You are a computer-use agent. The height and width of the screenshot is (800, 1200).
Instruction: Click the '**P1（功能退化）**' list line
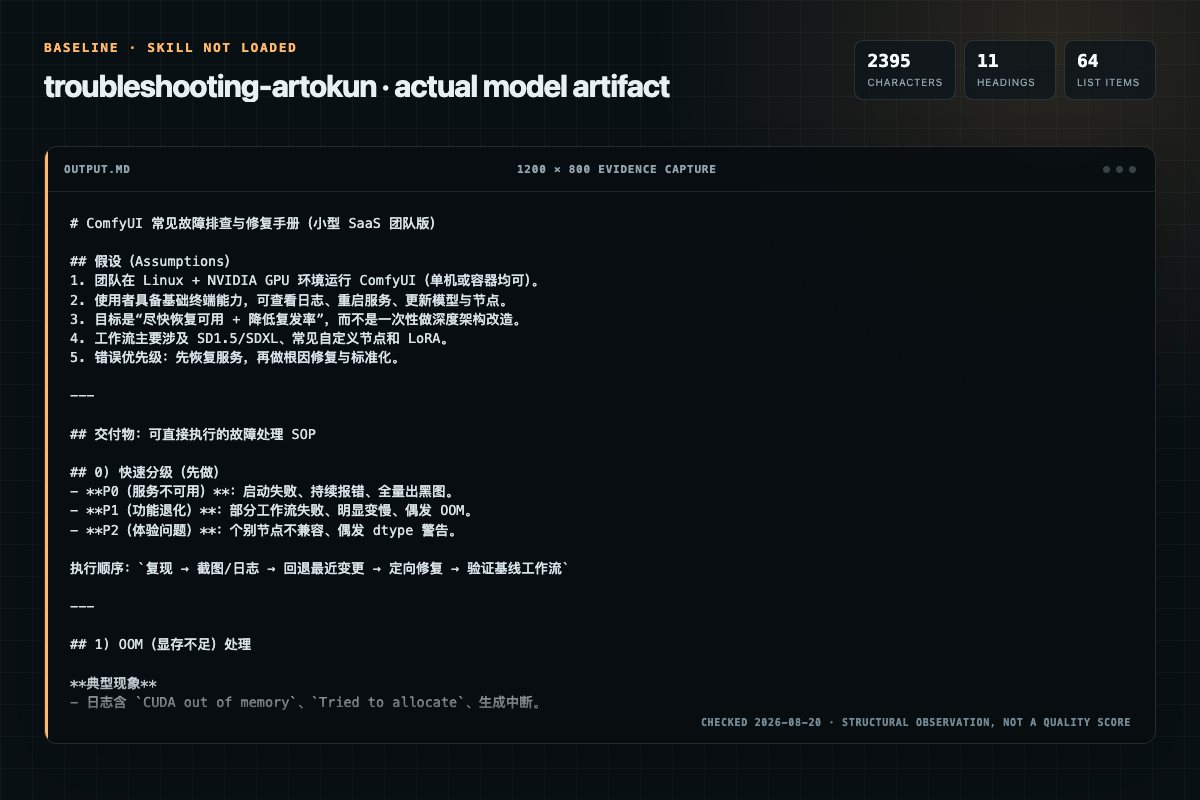pyautogui.click(x=272, y=511)
